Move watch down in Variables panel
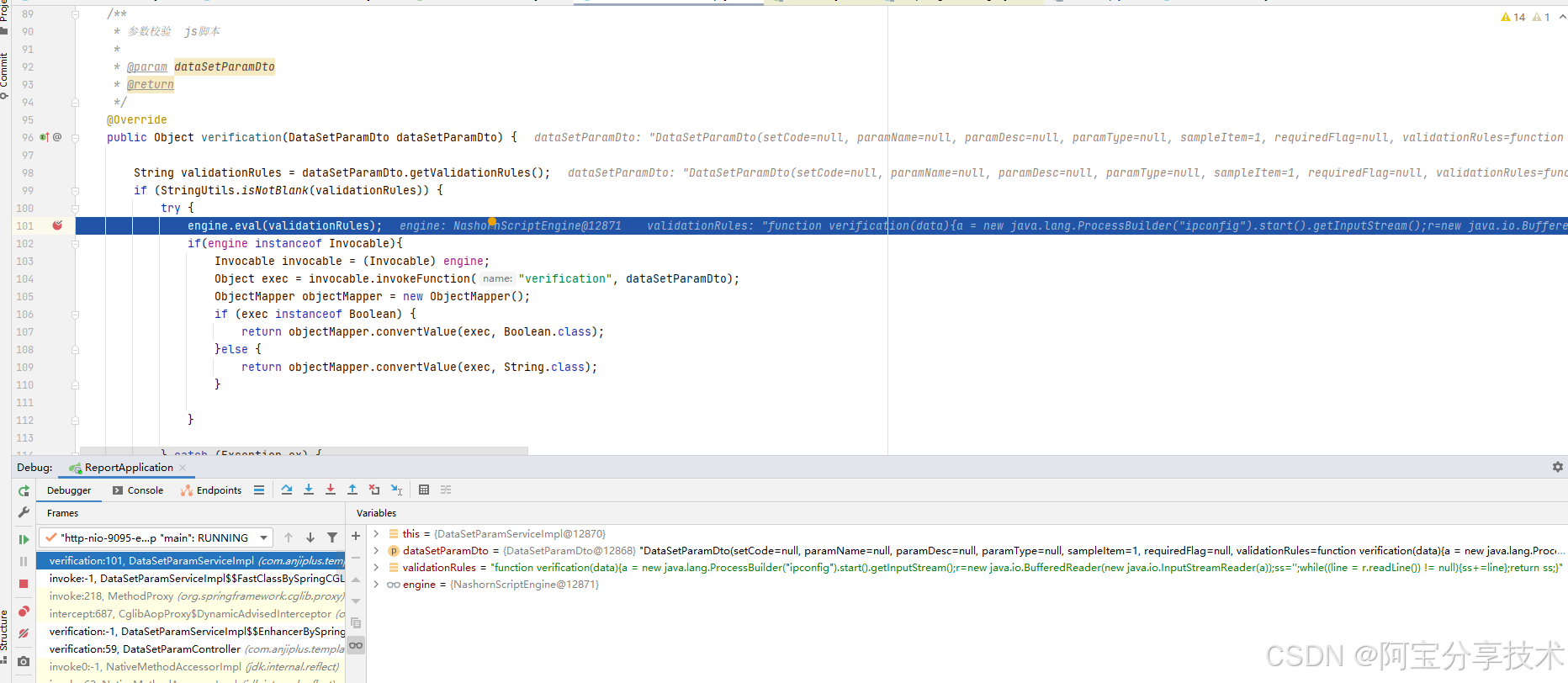1568x683 pixels. (x=356, y=601)
